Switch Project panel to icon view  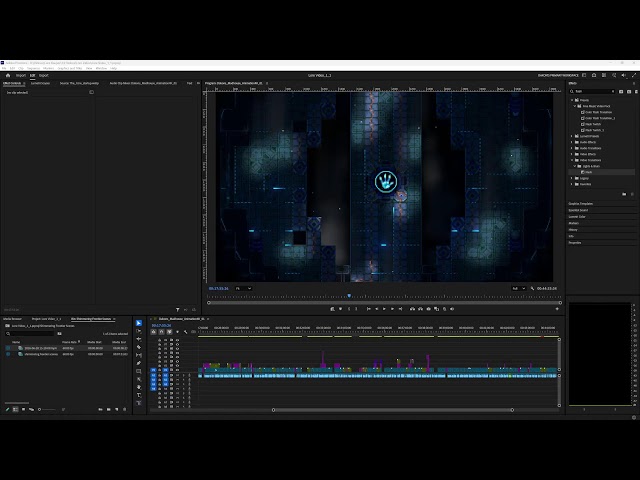coord(23,409)
